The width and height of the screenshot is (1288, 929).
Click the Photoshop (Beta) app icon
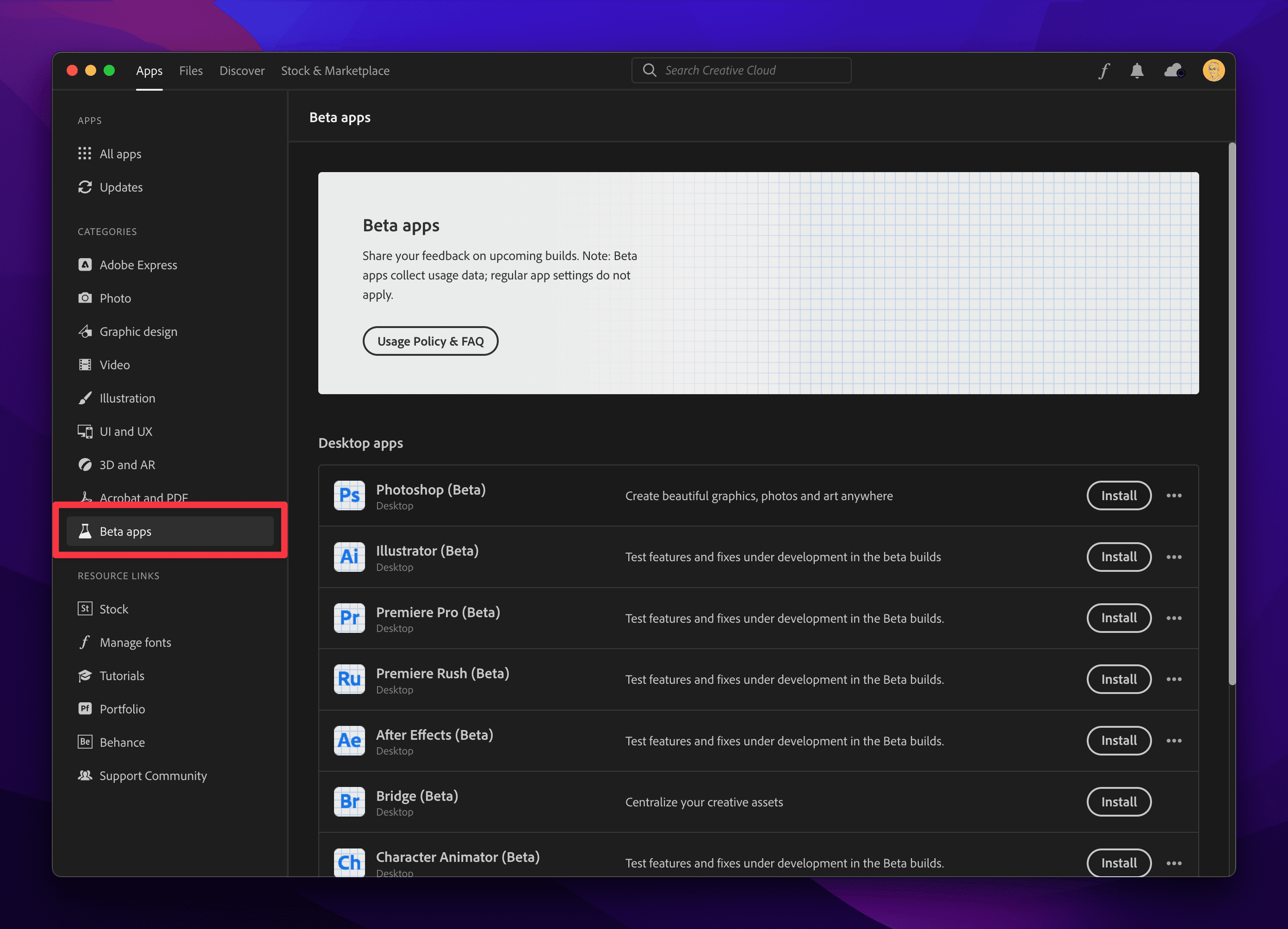[349, 496]
